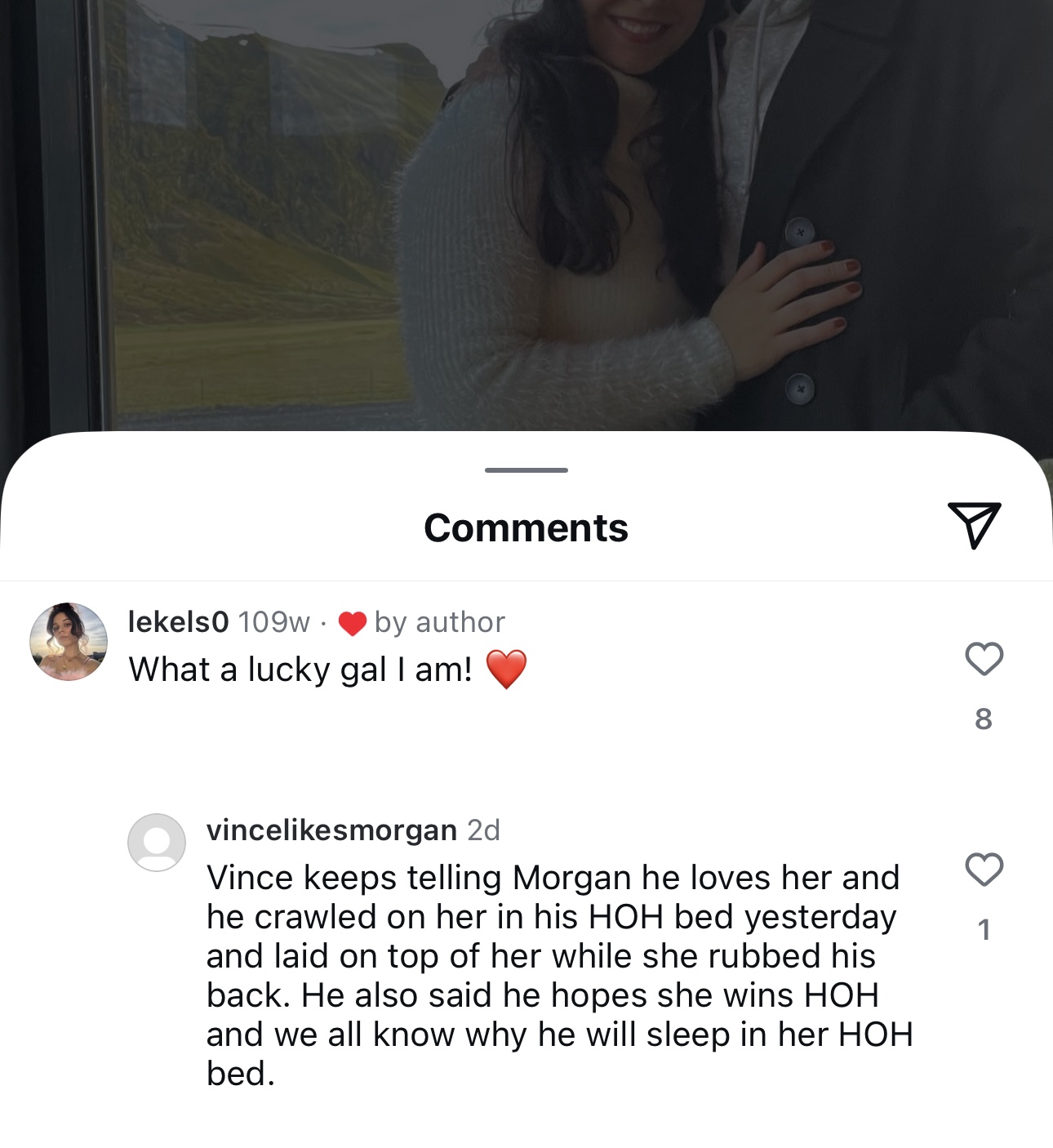Viewport: 1053px width, 1148px height.
Task: Open the vincelikesmorgan username link
Action: coord(331,830)
